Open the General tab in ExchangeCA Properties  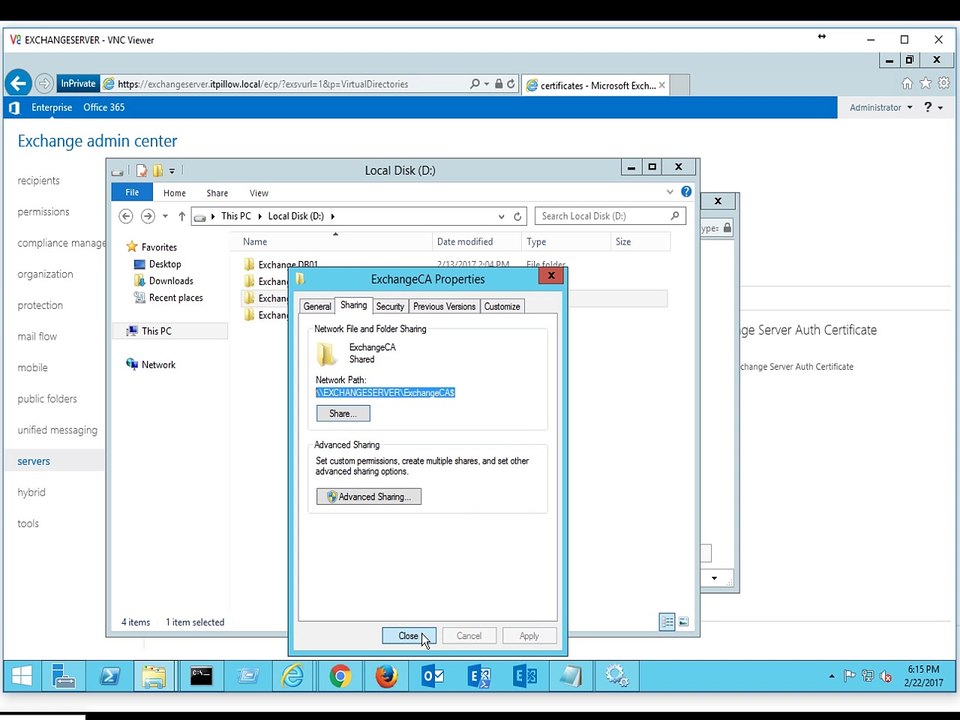pos(317,306)
